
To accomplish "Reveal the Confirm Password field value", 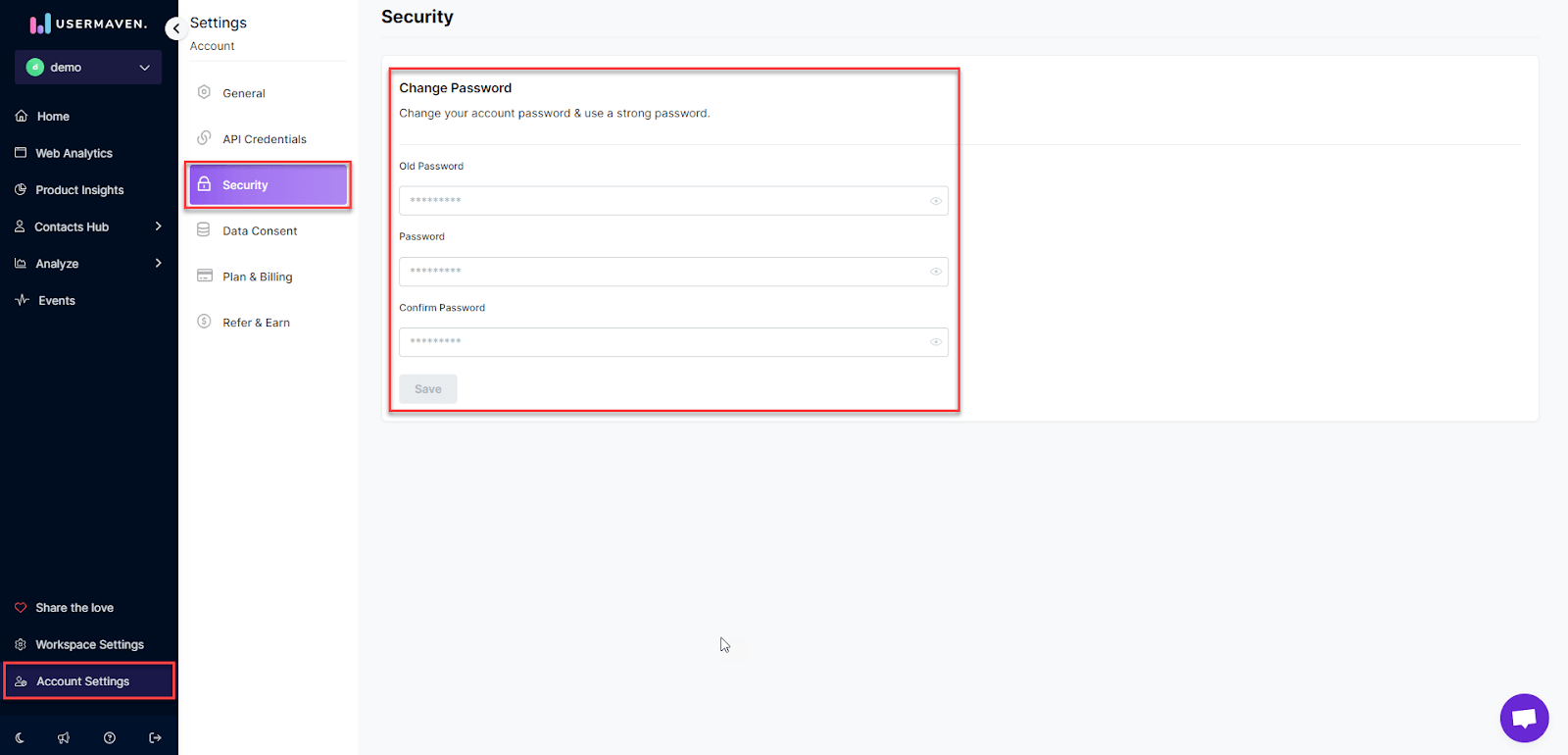I will click(x=935, y=342).
